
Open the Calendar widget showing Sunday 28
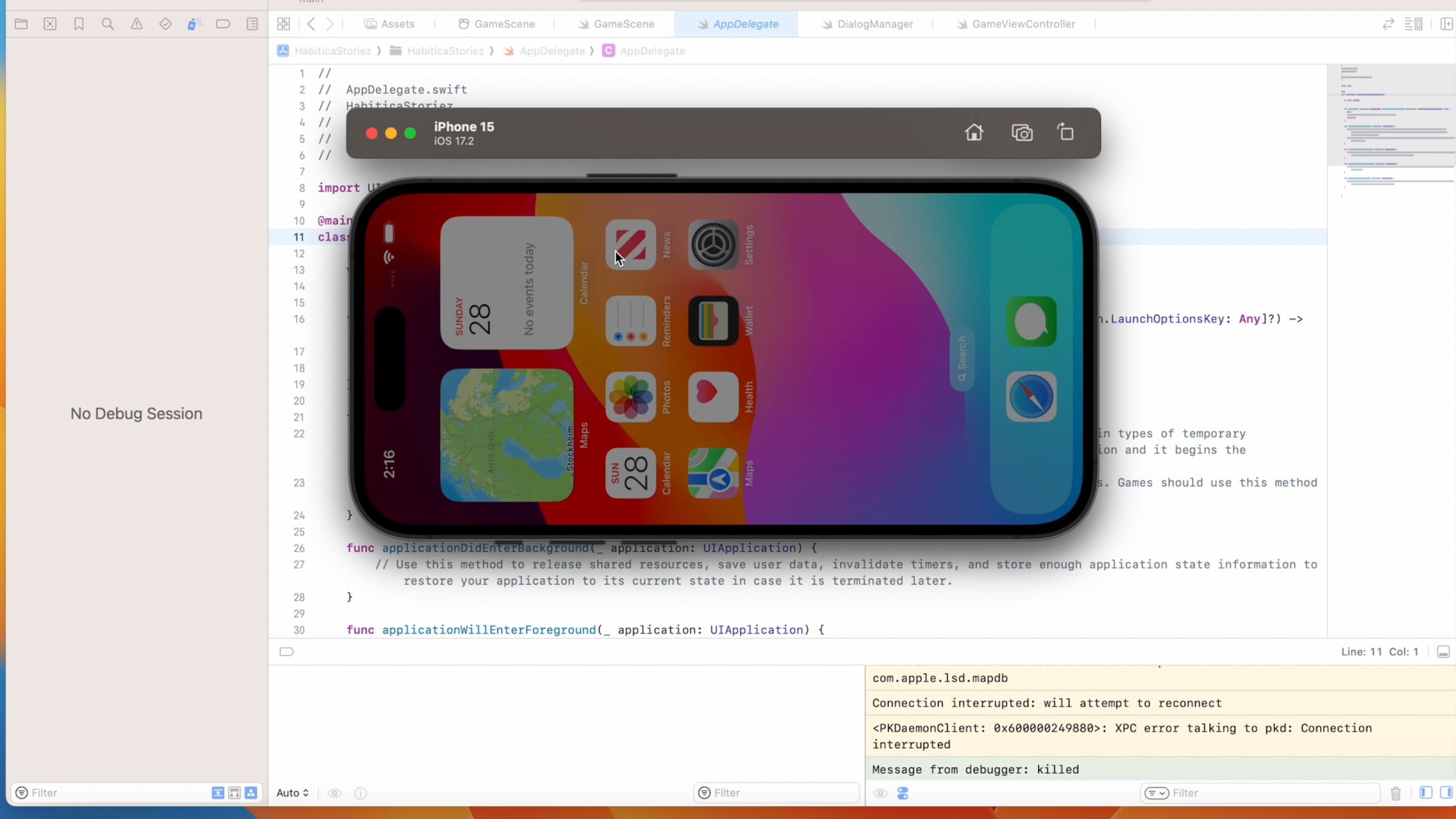pos(507,283)
